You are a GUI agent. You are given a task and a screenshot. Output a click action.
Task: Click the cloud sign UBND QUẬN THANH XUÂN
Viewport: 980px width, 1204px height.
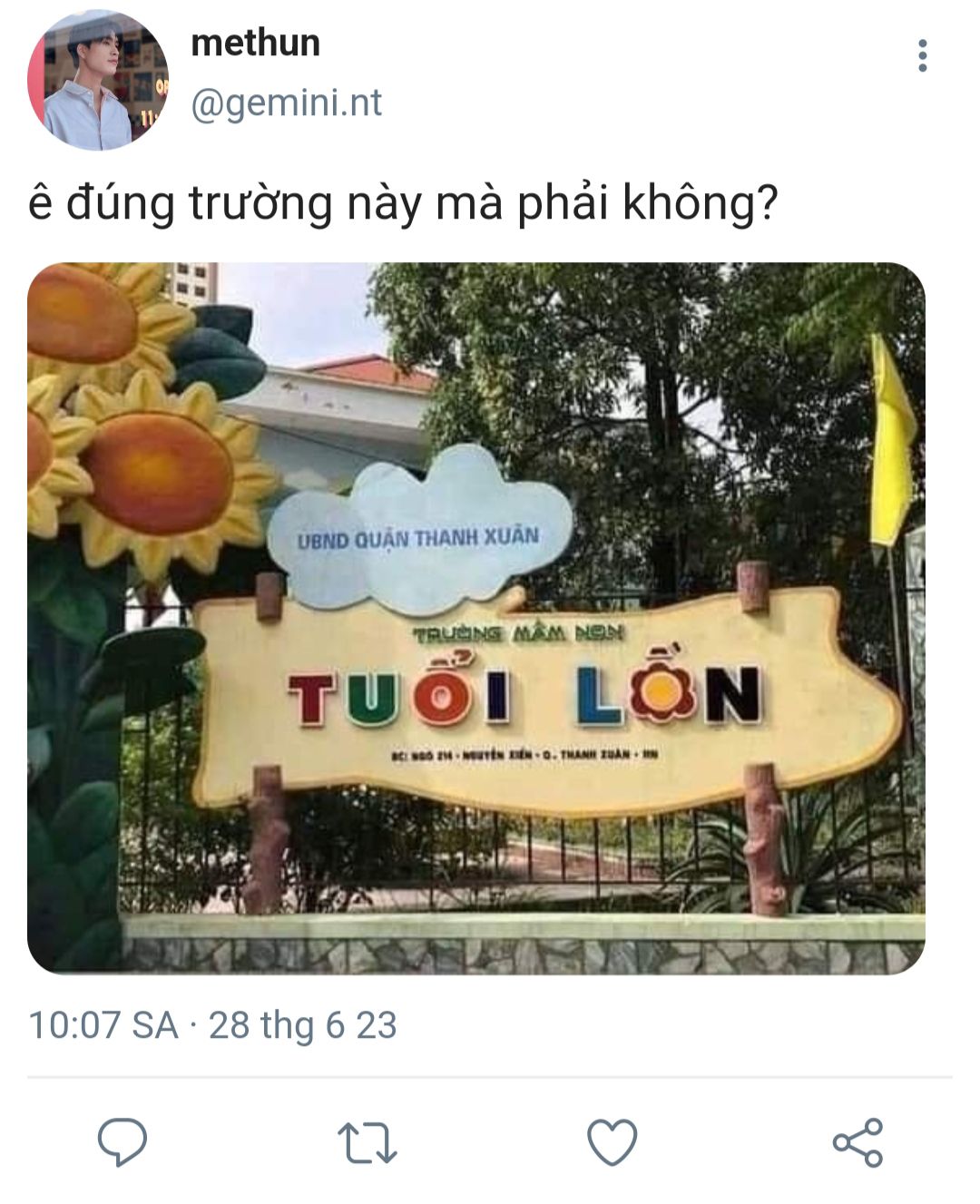(419, 538)
